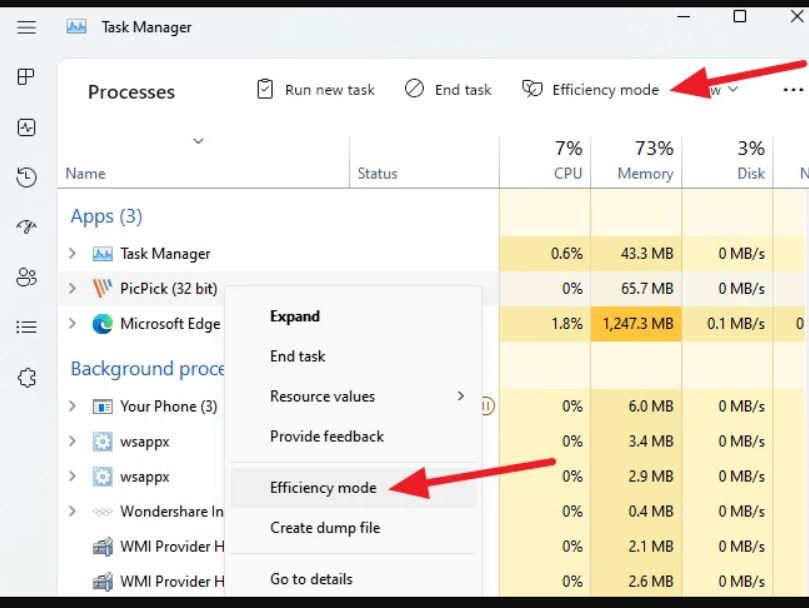
Task: Click the first WMI Provider Host icon
Action: pyautogui.click(x=102, y=546)
